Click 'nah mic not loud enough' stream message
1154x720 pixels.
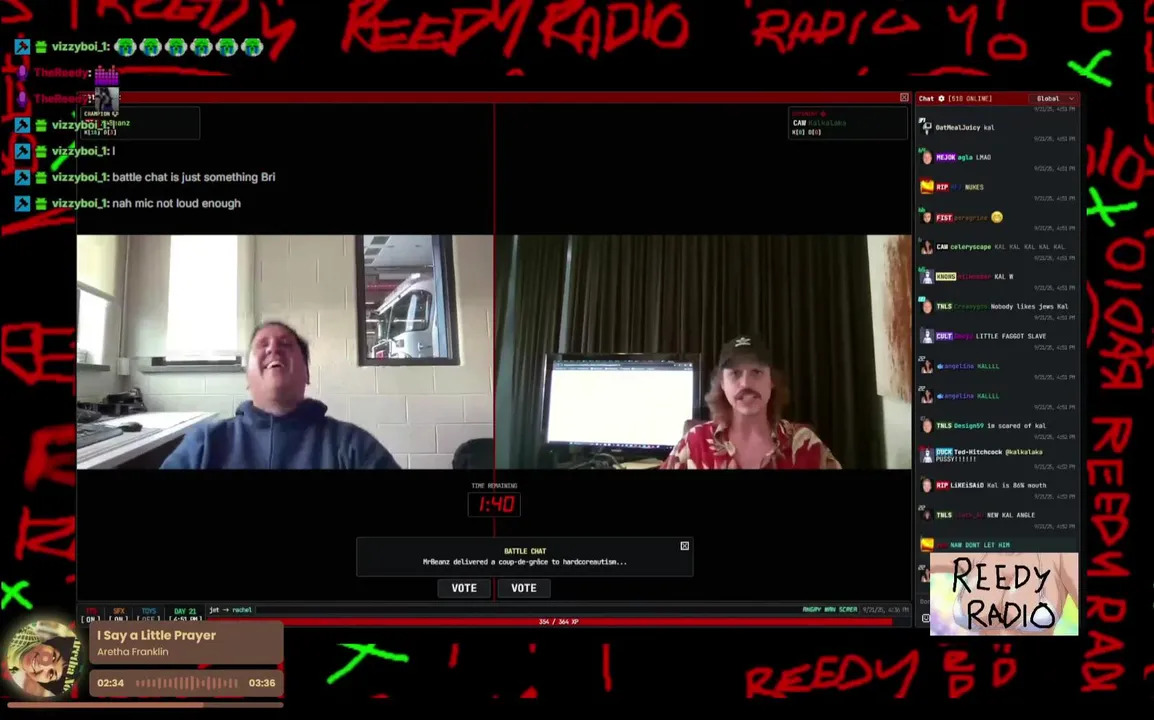click(176, 203)
